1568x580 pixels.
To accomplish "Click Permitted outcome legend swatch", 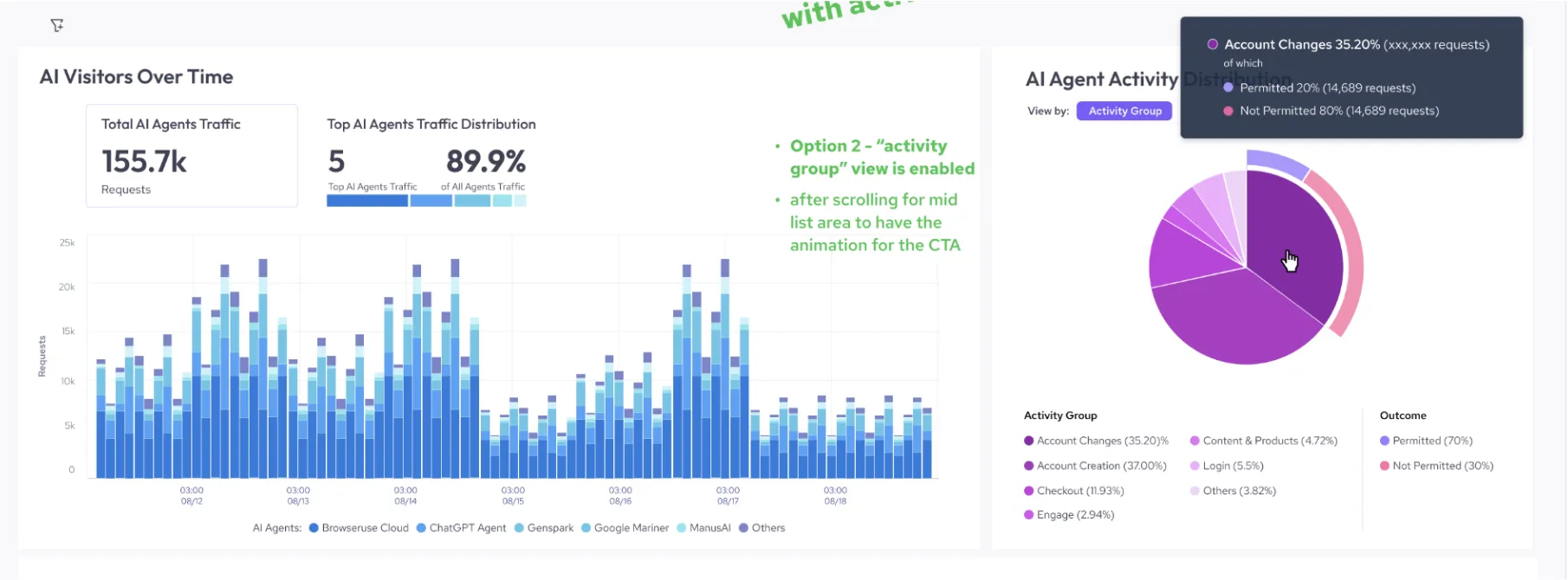I will (1384, 441).
